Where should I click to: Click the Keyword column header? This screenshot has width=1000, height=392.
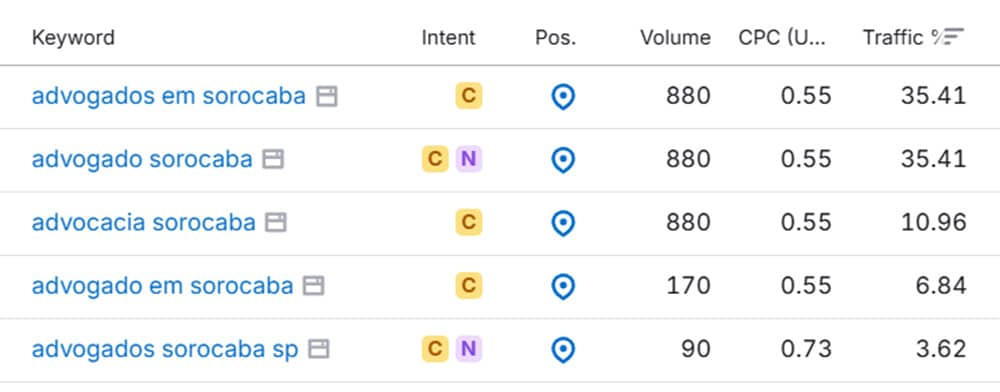73,38
